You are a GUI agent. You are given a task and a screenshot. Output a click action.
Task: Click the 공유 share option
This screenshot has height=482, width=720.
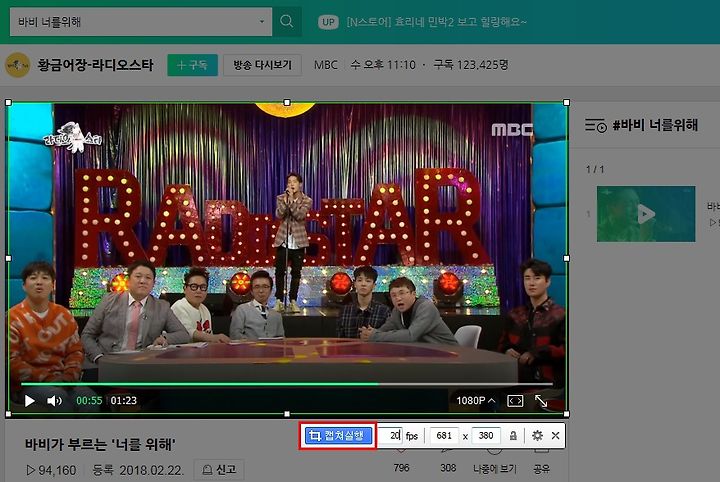pos(541,469)
